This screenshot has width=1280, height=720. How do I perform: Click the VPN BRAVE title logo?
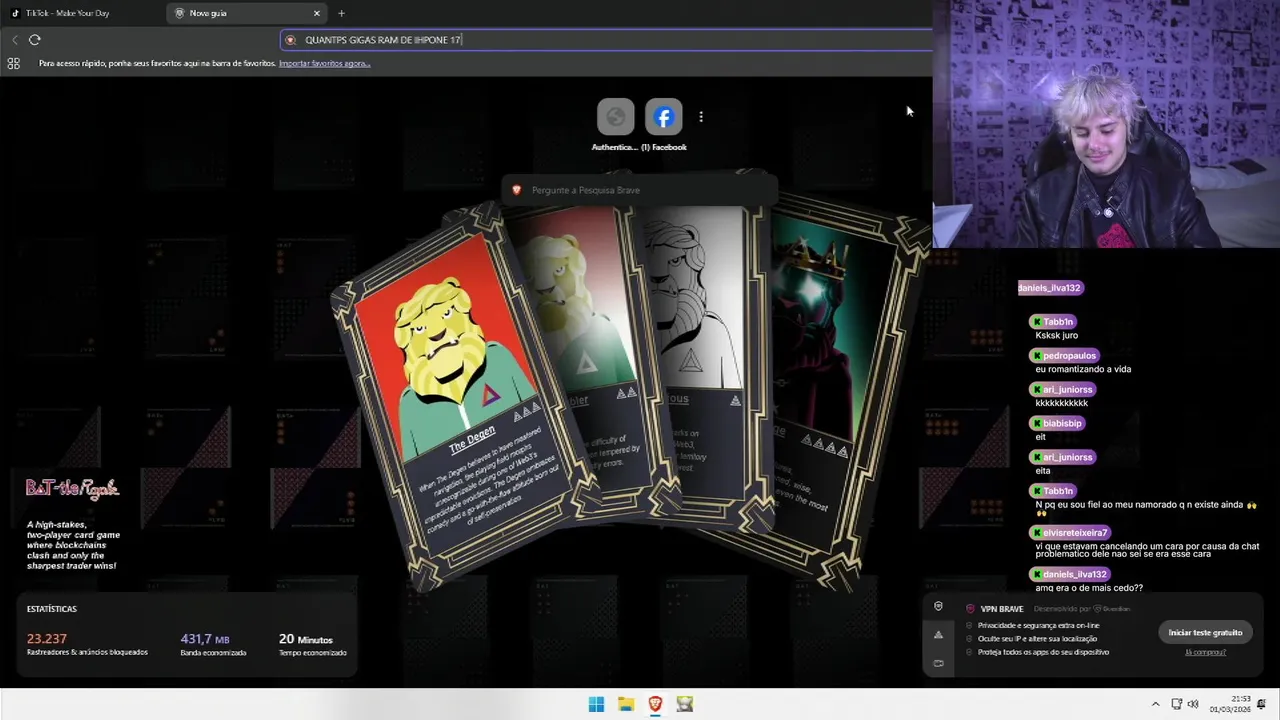(x=995, y=609)
